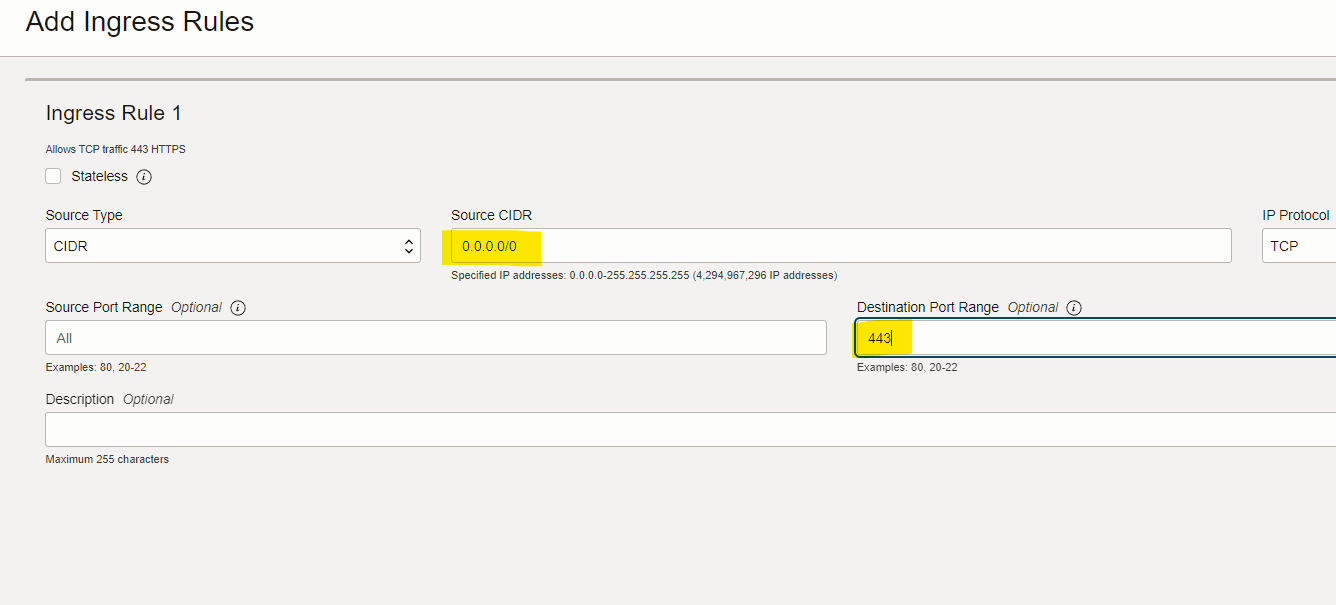Click the Source Type selector chevron arrows
The width and height of the screenshot is (1336, 605).
coord(408,245)
